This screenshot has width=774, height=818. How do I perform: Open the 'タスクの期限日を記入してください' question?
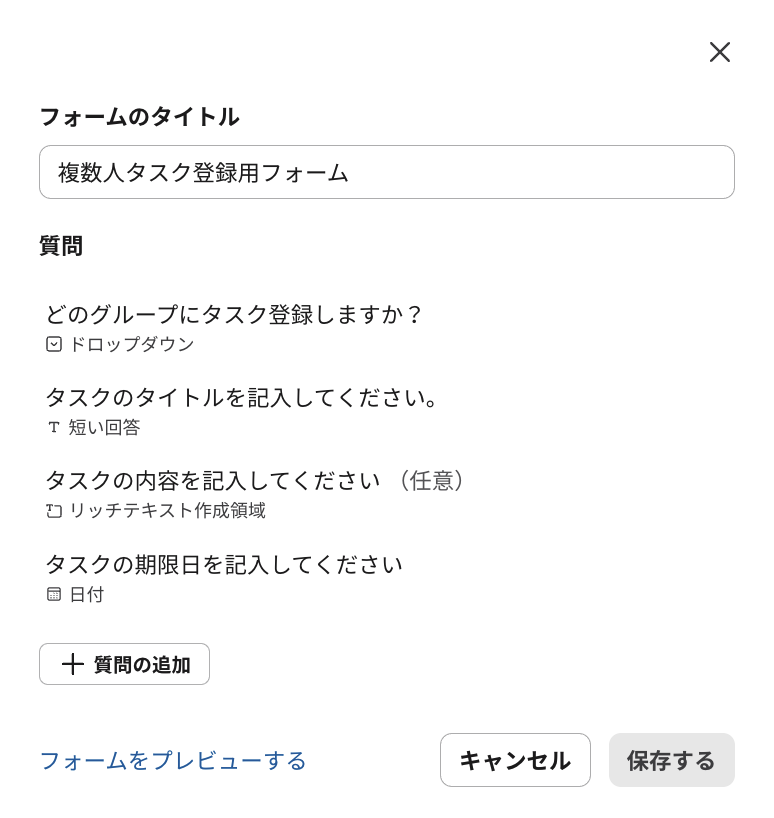224,564
